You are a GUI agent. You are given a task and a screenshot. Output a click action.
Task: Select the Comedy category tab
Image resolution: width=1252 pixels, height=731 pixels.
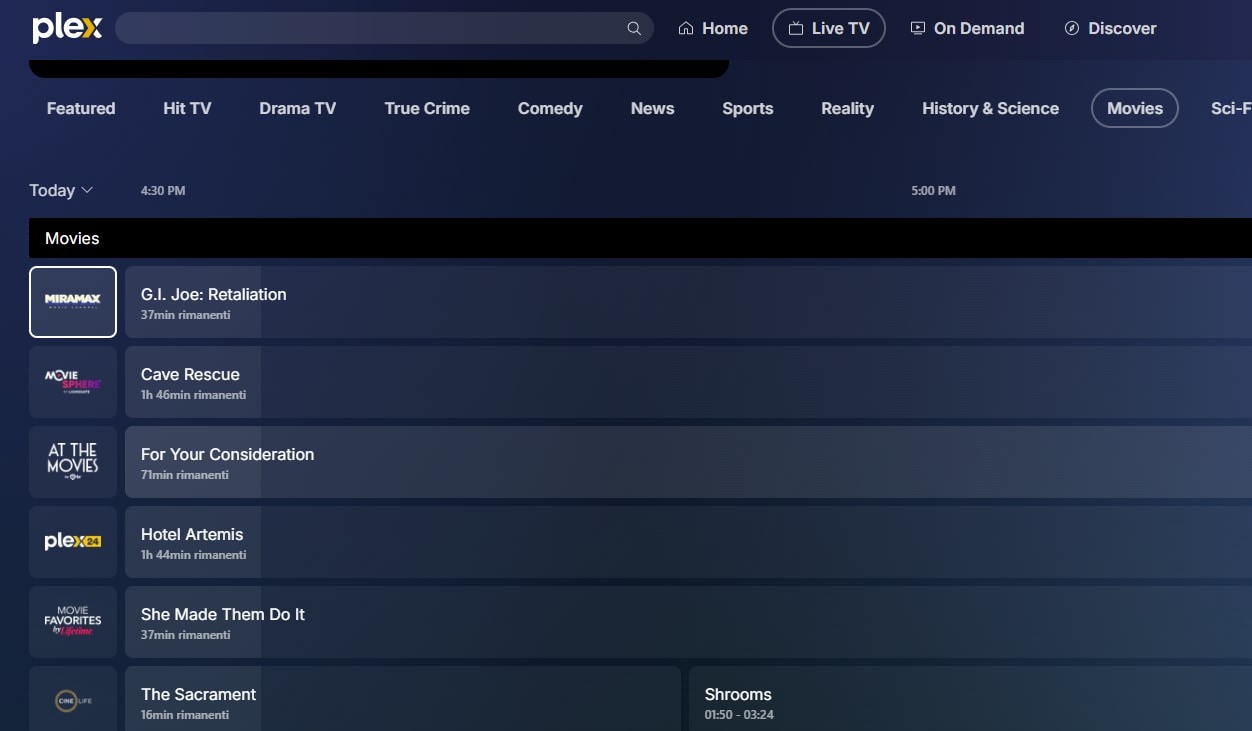(550, 108)
